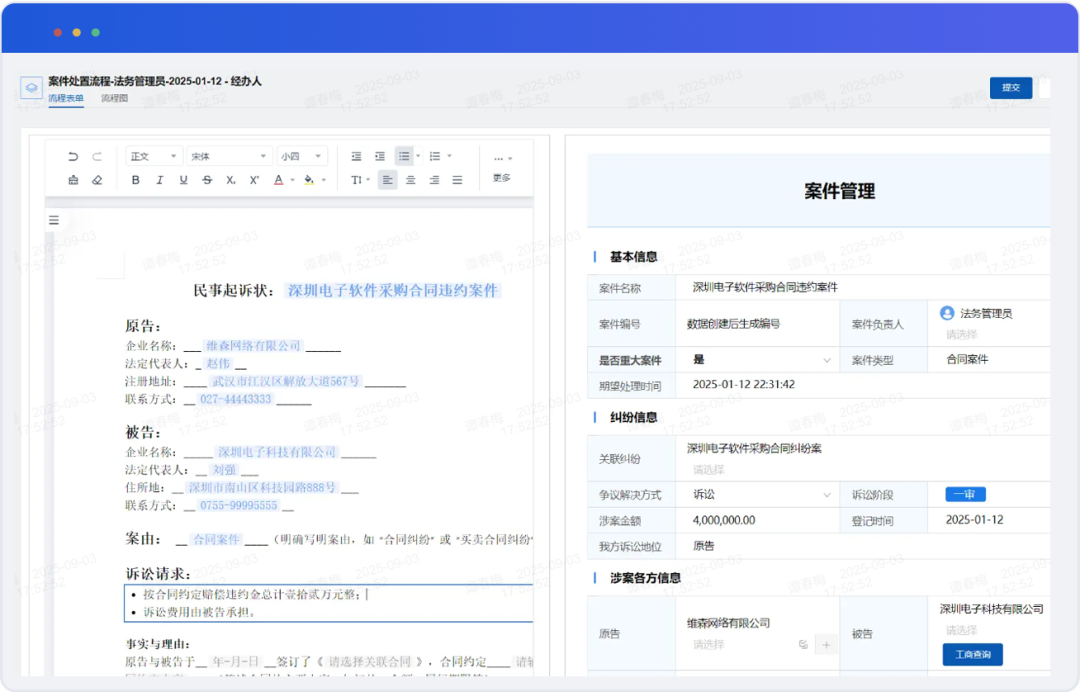Screen dimensions: 1080x692
Task: Align text to the right
Action: tap(434, 180)
